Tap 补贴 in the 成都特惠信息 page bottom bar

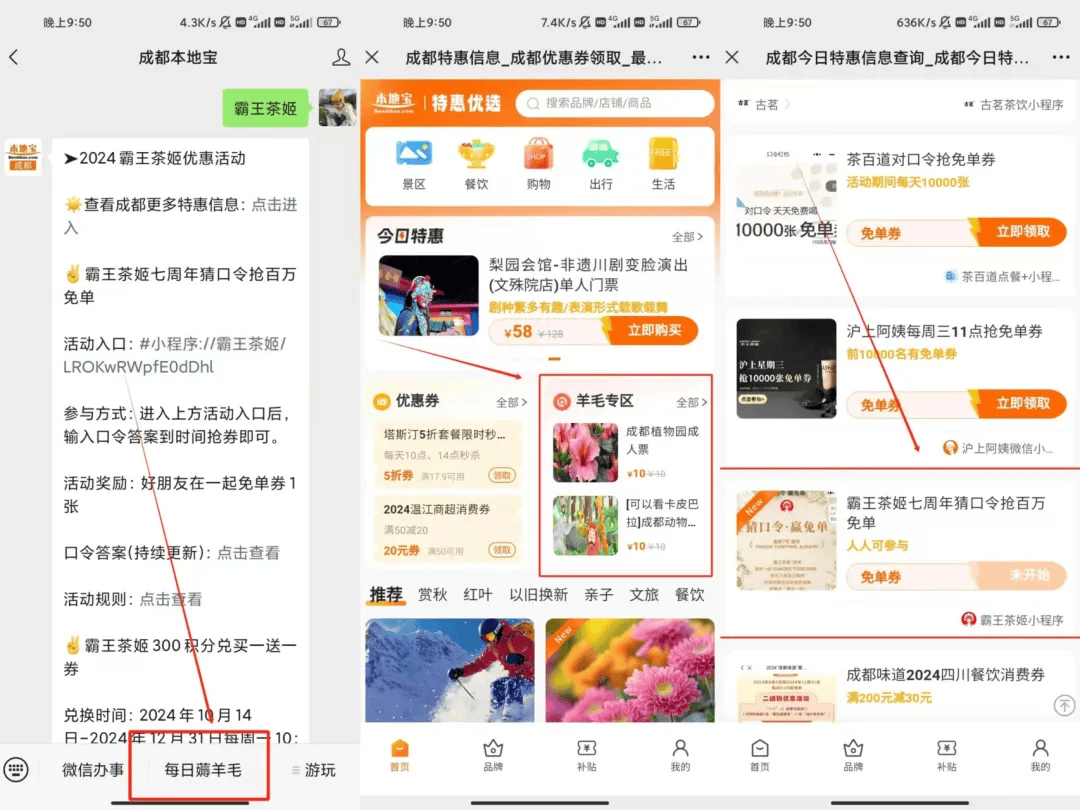click(x=586, y=756)
